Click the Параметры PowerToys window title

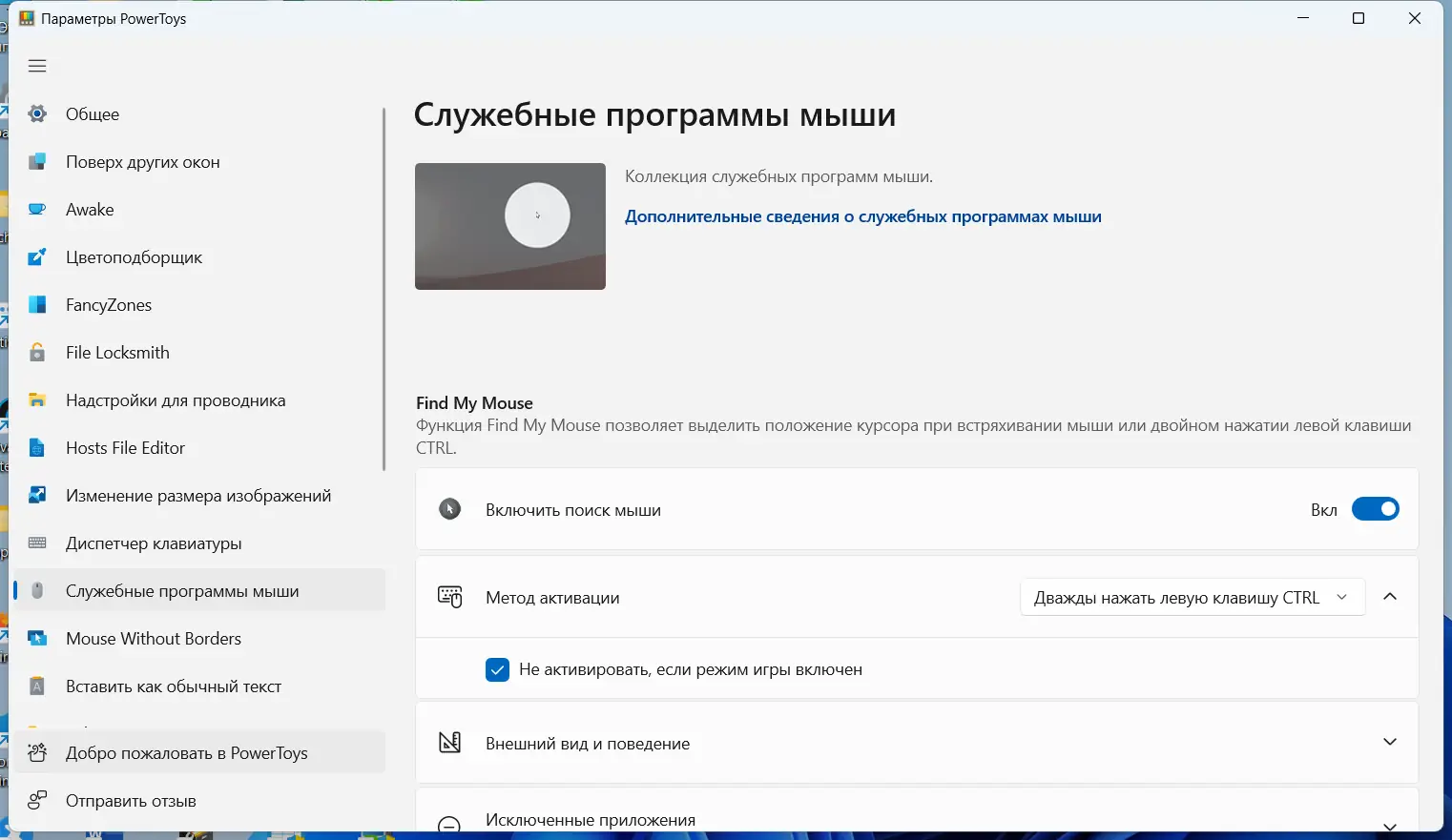tap(114, 19)
